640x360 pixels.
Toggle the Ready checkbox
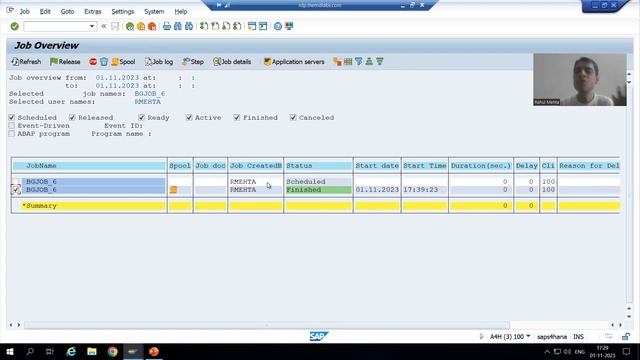coord(141,118)
